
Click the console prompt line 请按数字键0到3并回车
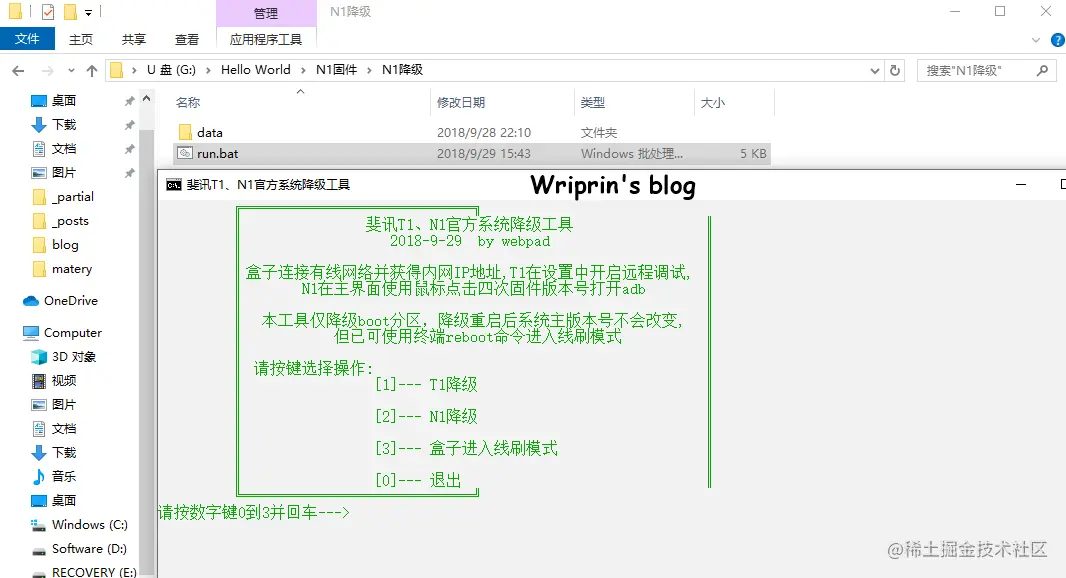tap(254, 512)
